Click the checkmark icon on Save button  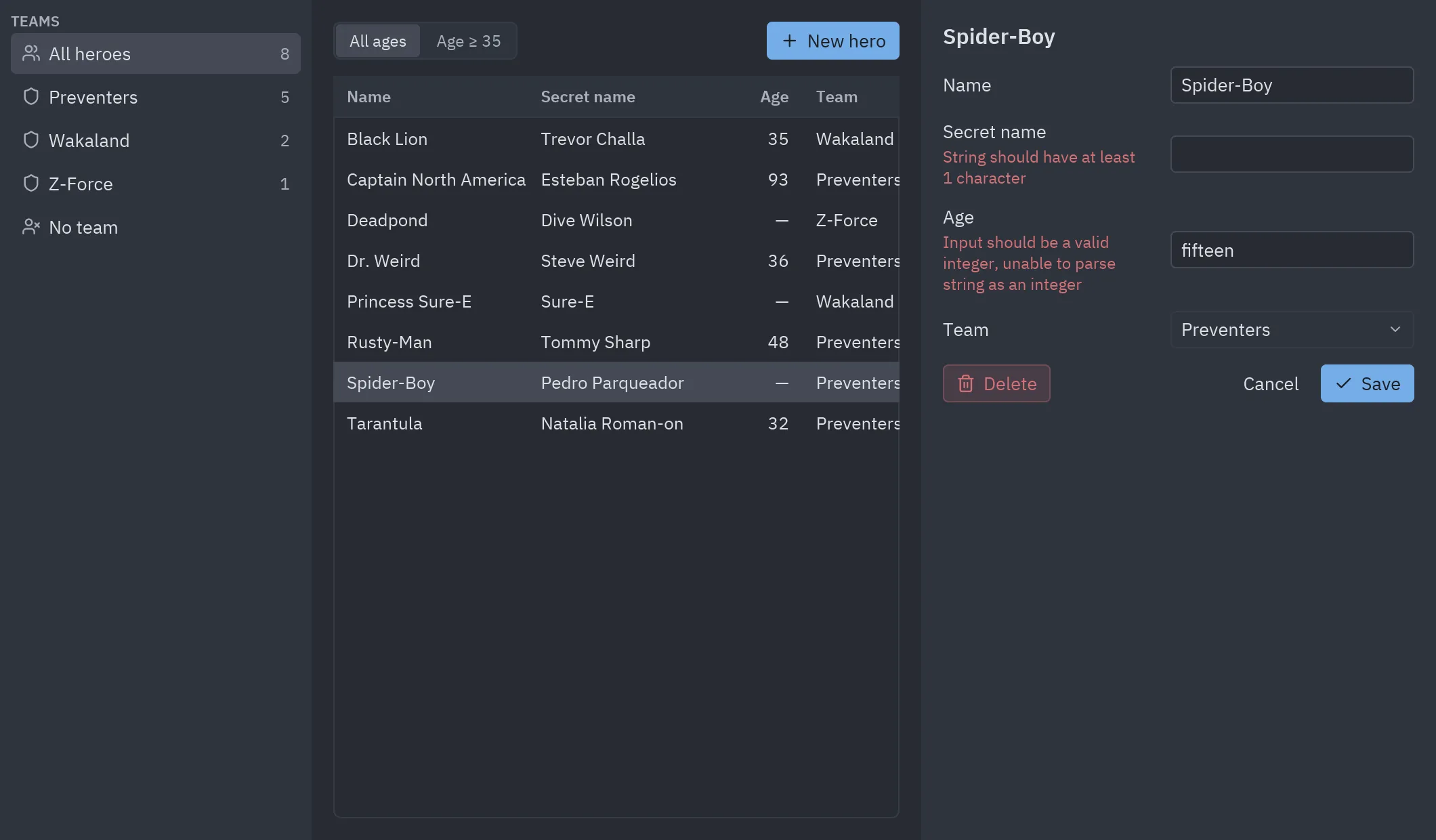pos(1343,383)
